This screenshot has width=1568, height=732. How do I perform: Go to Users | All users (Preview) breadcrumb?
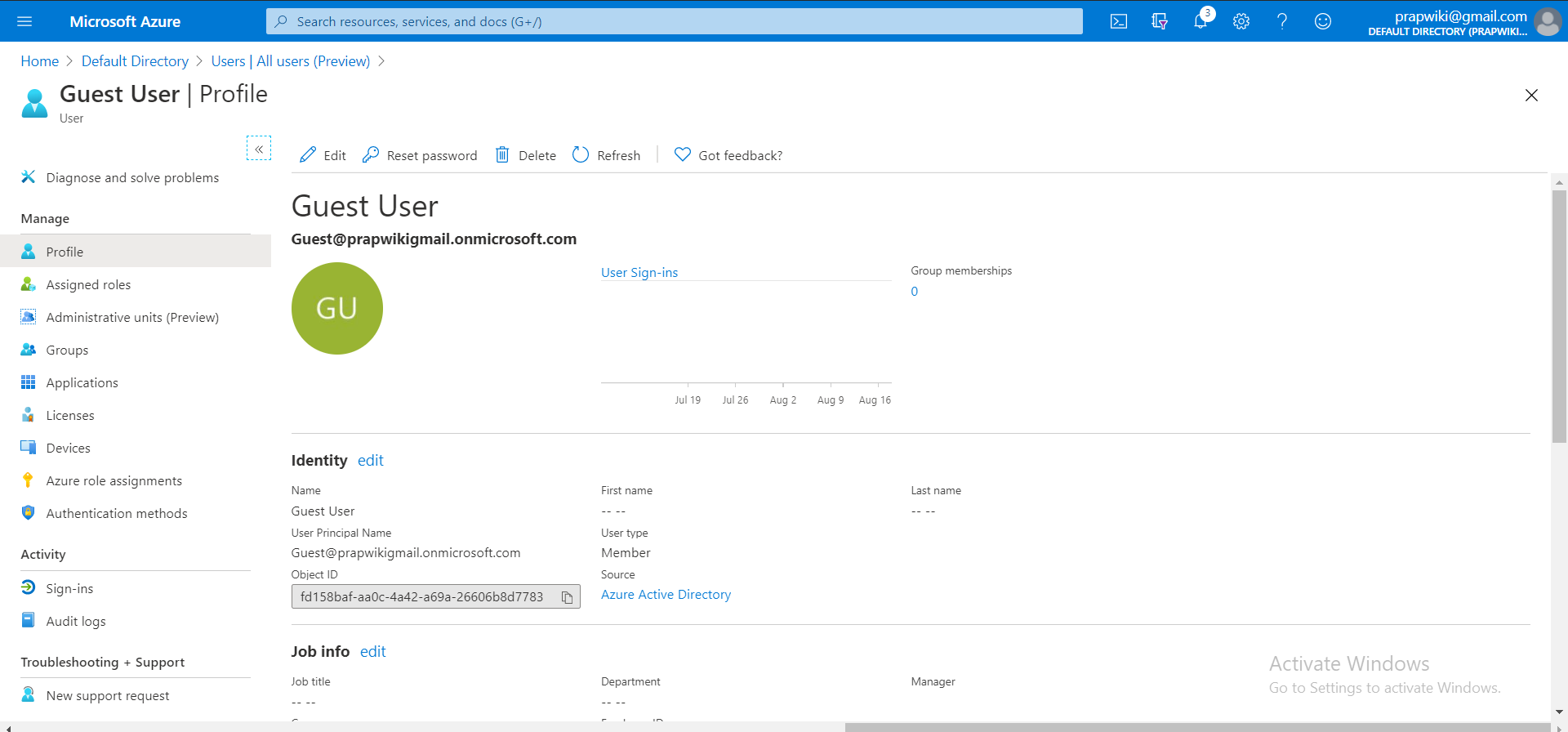(290, 61)
